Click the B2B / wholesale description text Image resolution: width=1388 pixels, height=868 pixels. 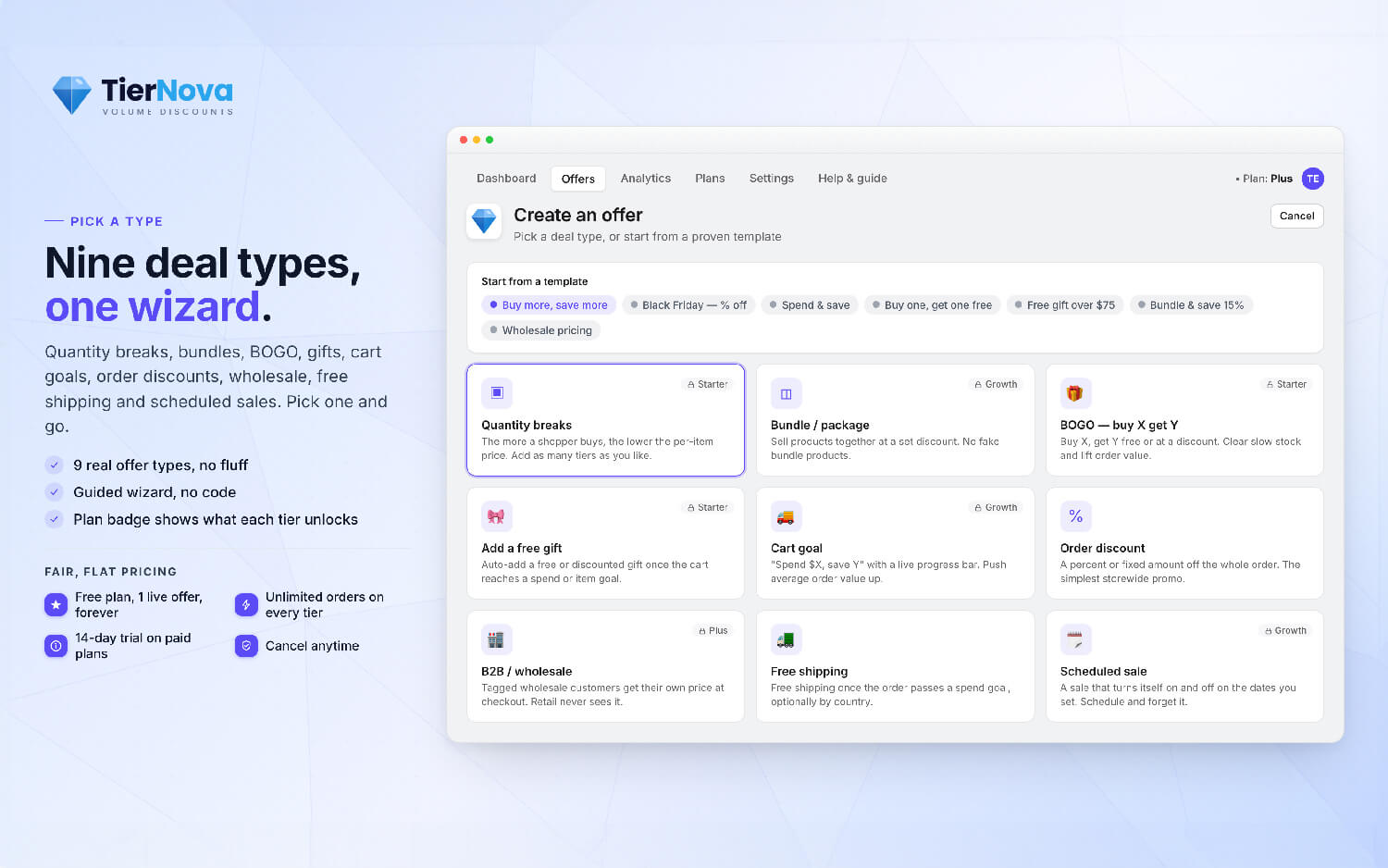tap(602, 695)
